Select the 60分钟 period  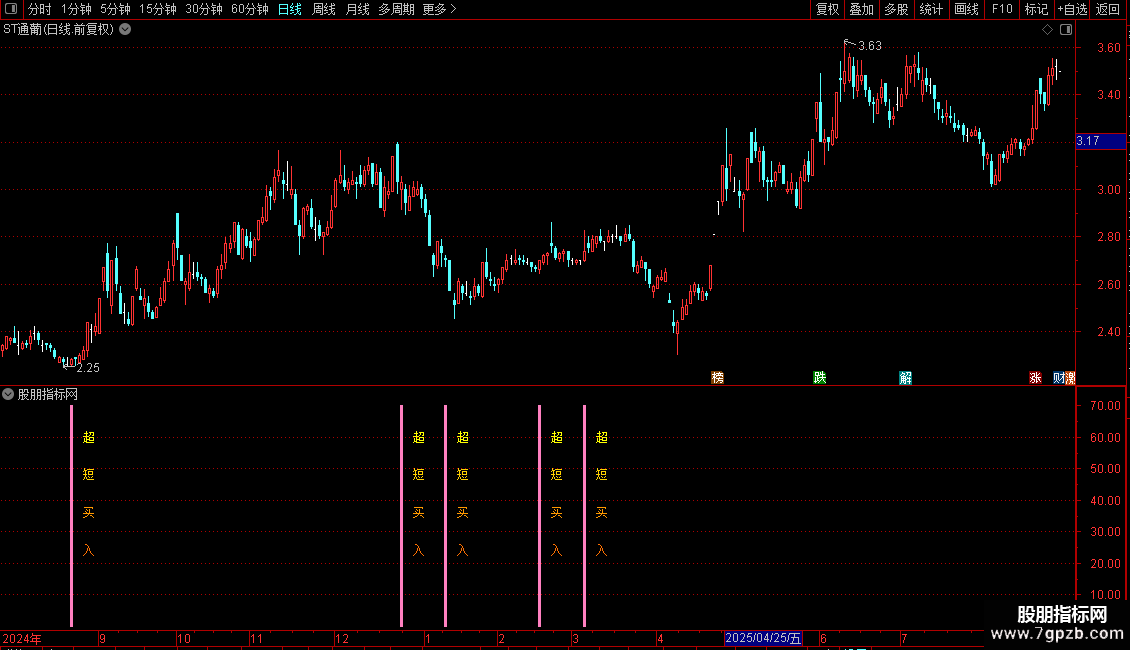(x=250, y=9)
